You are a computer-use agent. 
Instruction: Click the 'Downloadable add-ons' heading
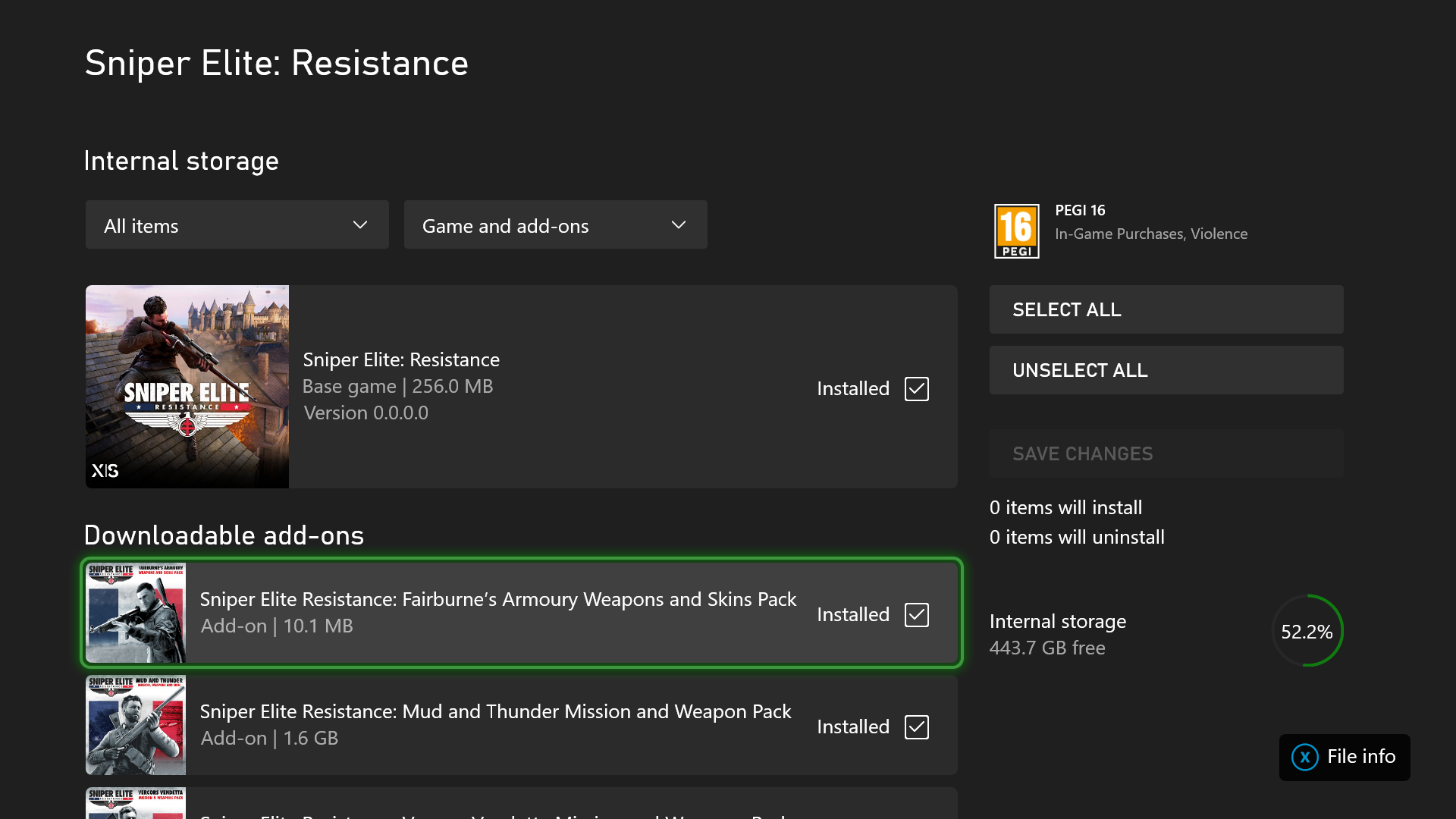(224, 535)
